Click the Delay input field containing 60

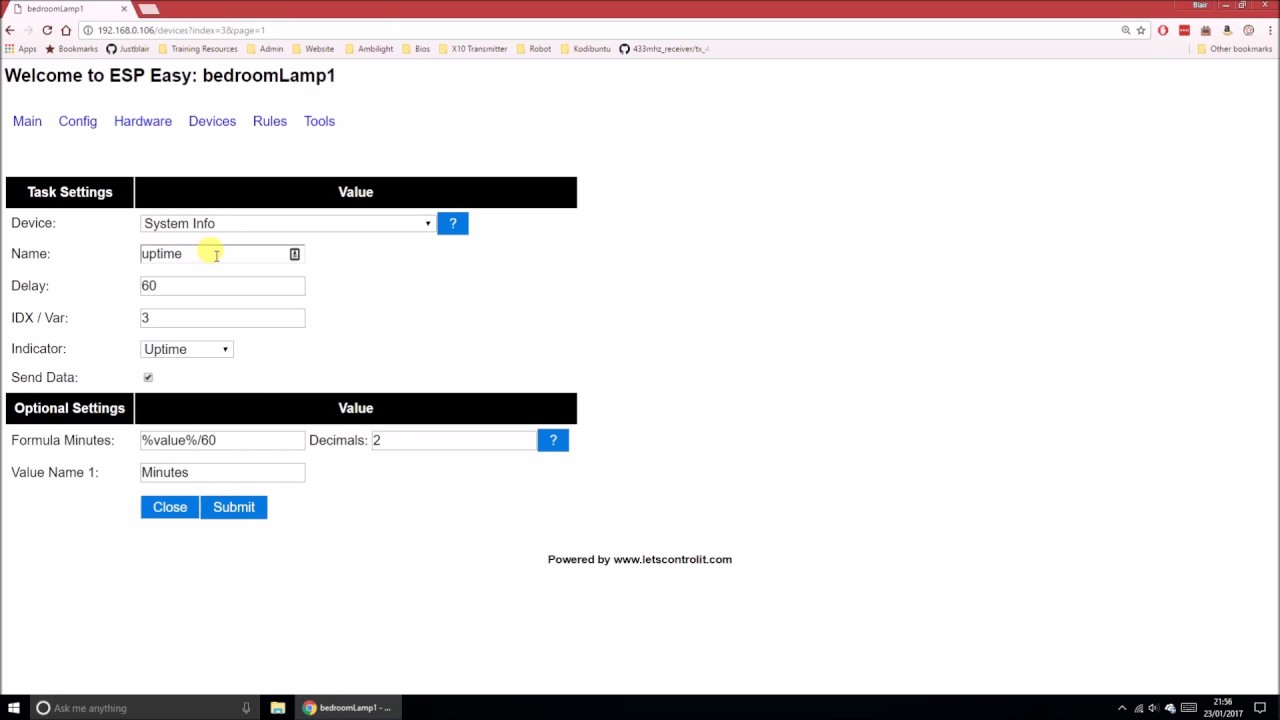222,286
